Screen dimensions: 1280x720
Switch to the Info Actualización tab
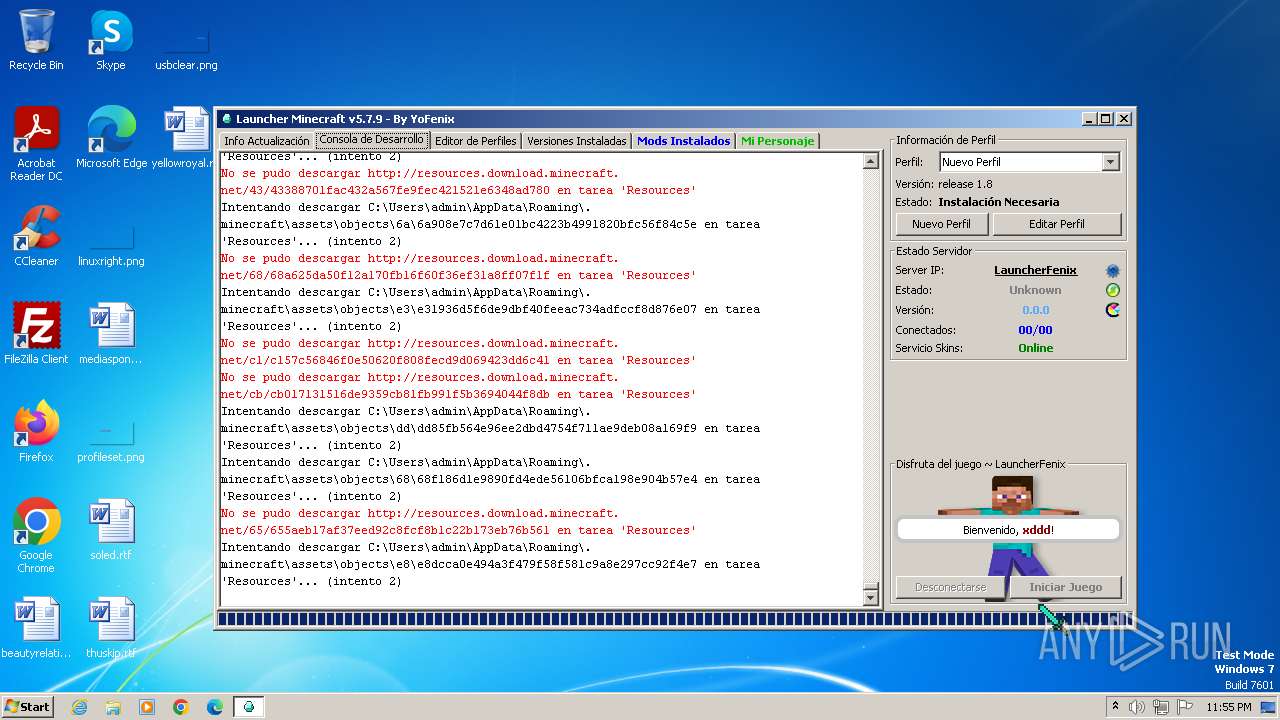(267, 141)
